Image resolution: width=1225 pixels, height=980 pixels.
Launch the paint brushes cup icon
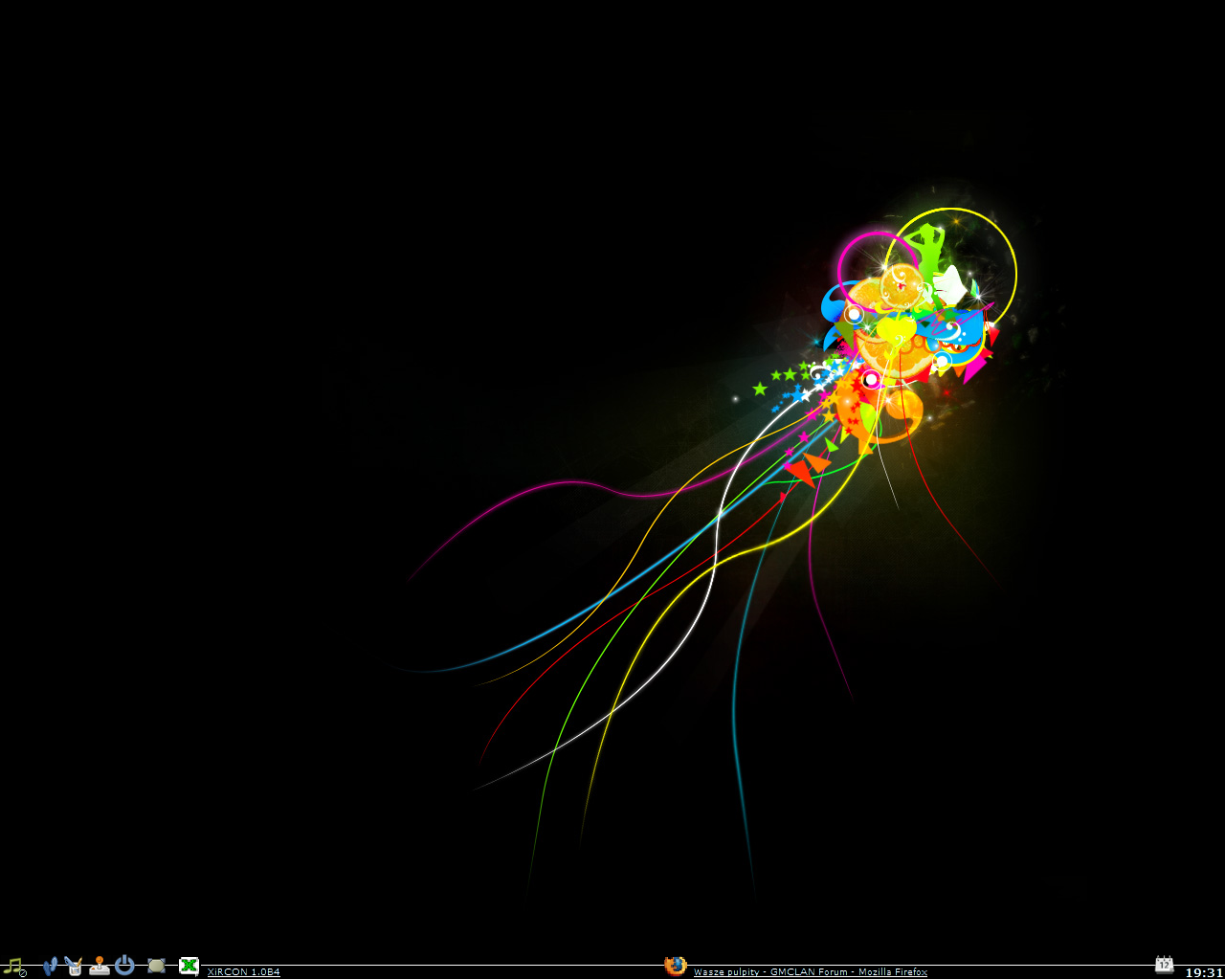click(x=74, y=967)
